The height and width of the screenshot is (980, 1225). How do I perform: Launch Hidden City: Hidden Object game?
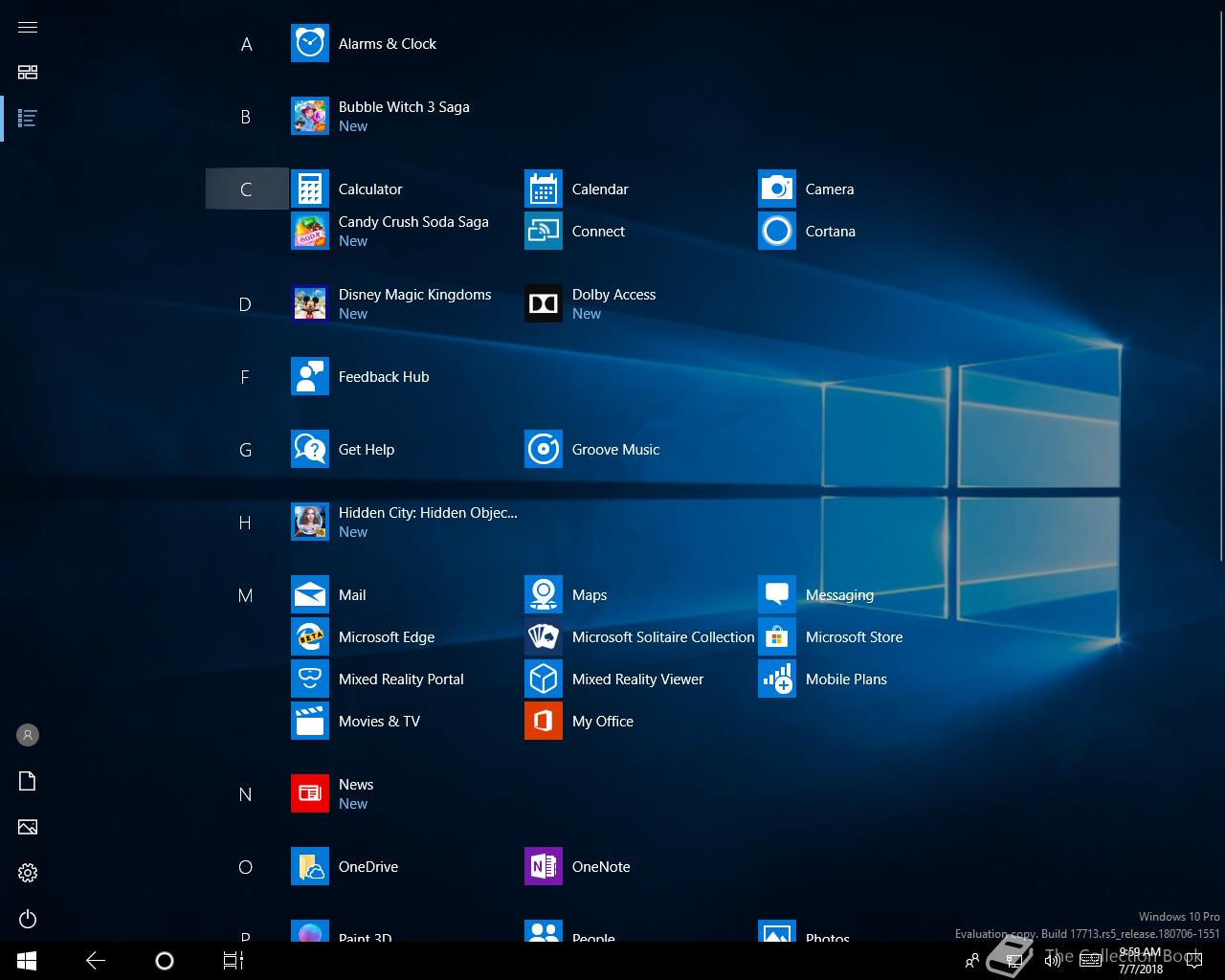(404, 523)
